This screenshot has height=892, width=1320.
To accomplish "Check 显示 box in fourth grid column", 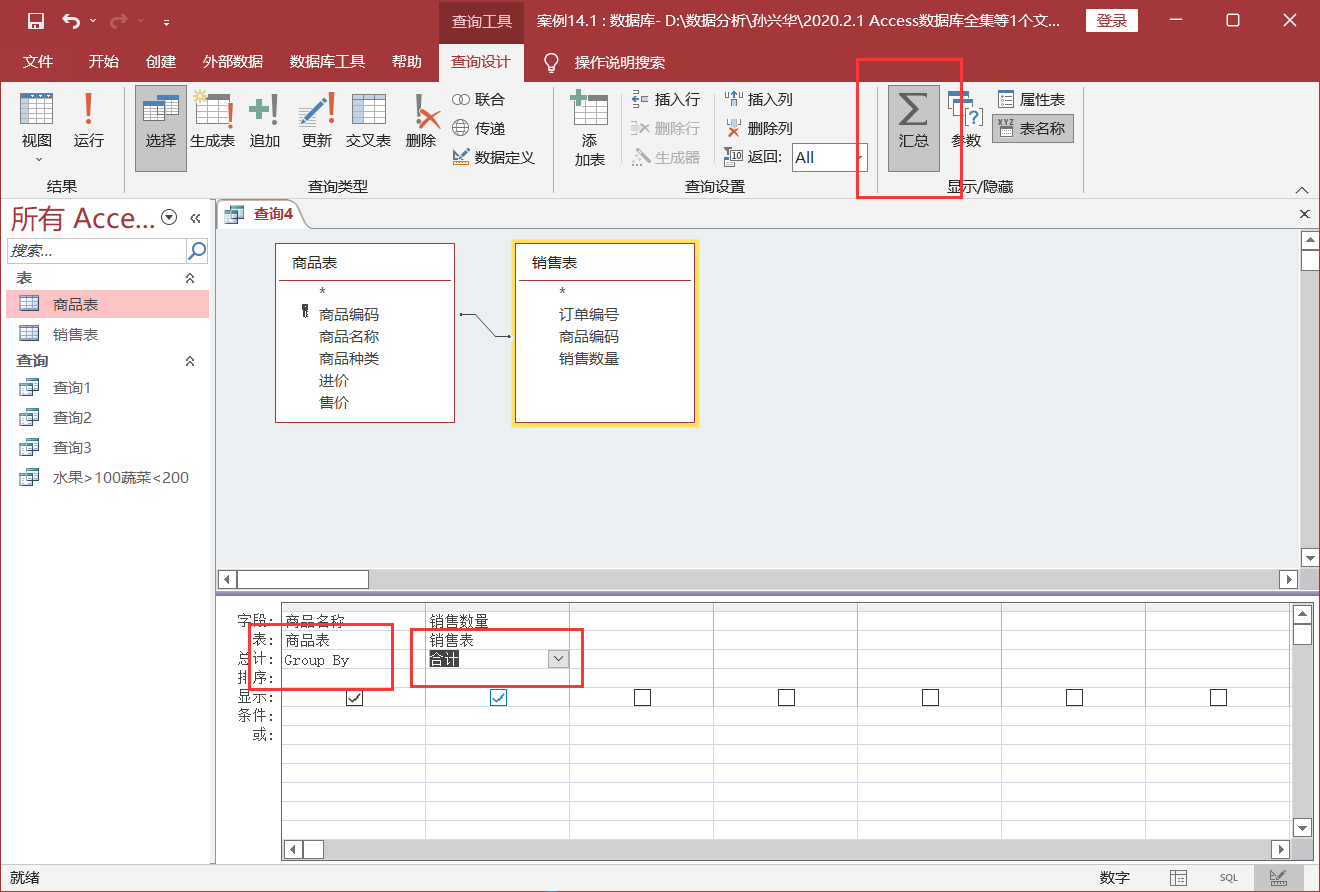I will coord(786,698).
